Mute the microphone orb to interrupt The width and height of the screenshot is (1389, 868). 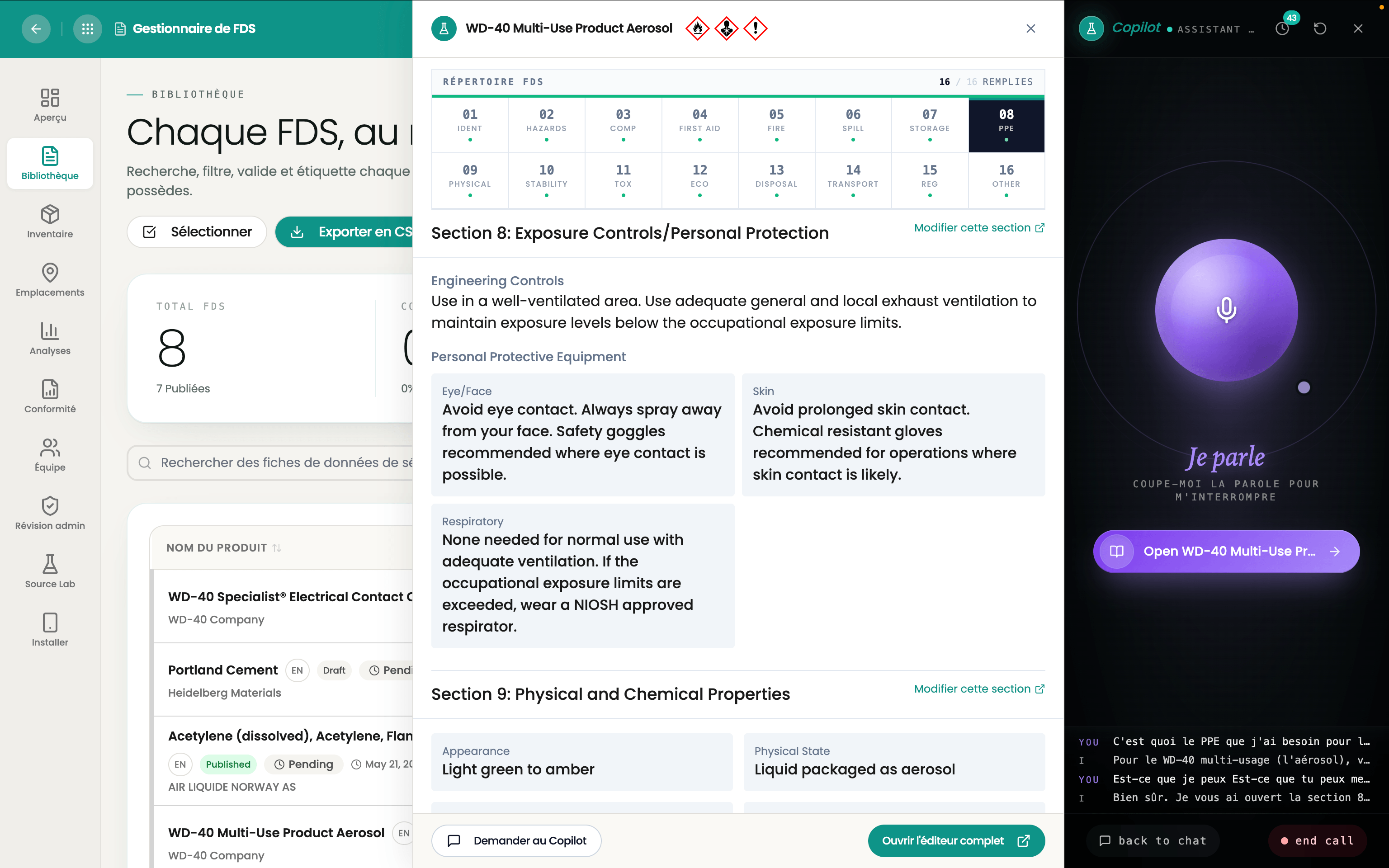click(1226, 310)
